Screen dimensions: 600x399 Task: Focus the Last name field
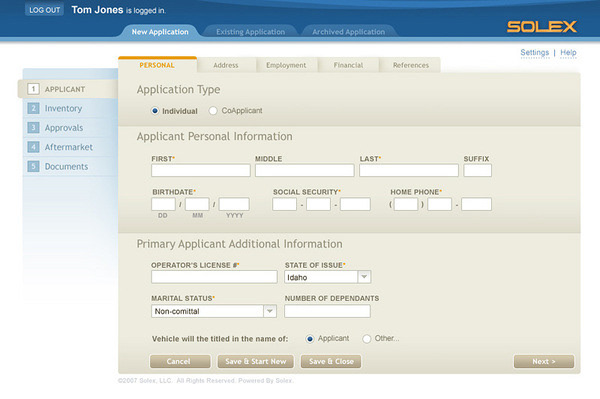click(x=409, y=170)
